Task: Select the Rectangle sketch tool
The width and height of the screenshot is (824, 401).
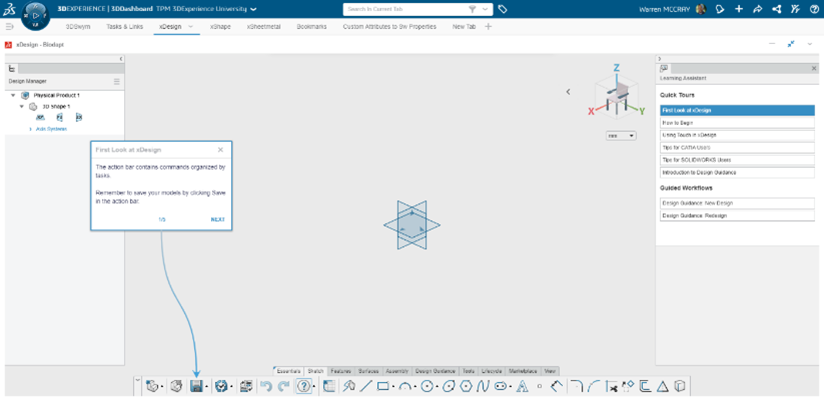Action: (383, 386)
